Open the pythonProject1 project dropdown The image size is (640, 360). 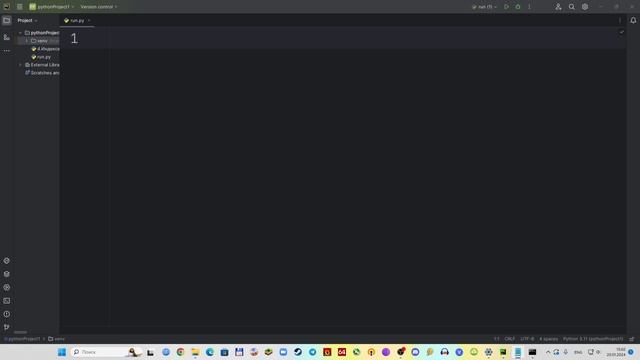point(52,7)
